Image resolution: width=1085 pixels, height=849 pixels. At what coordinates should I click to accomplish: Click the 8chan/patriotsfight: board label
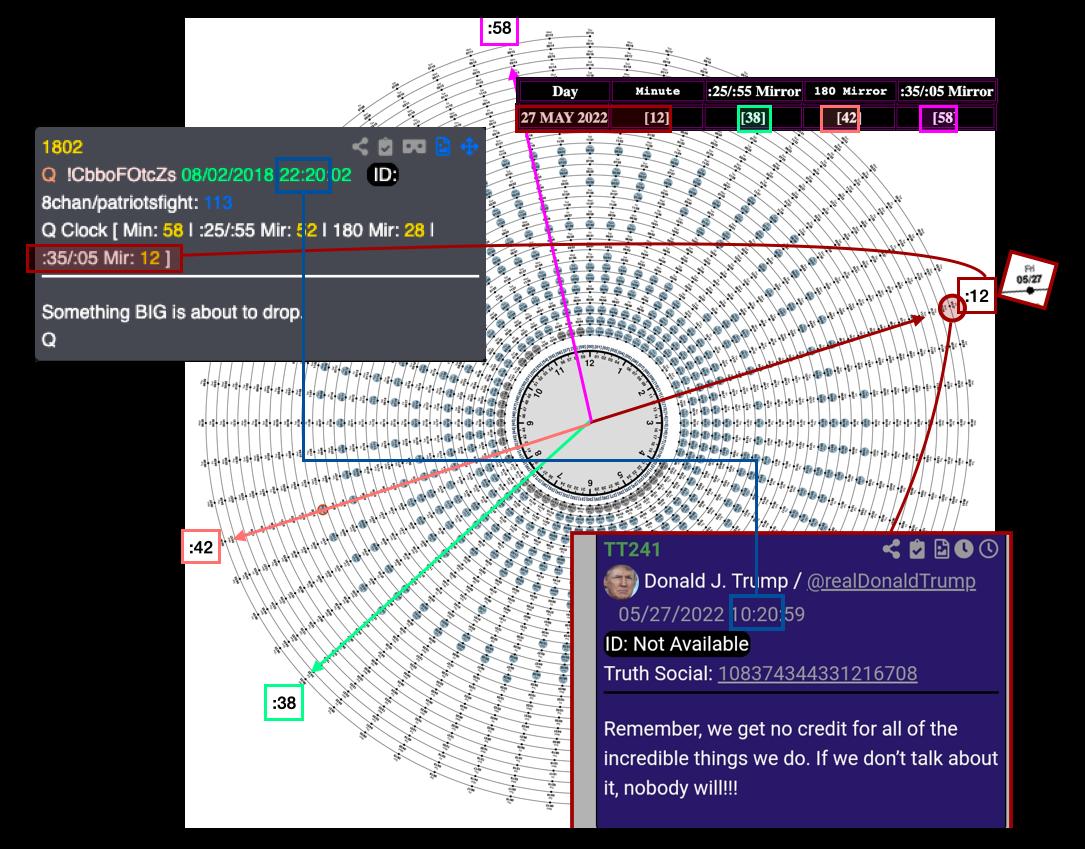click(x=120, y=203)
